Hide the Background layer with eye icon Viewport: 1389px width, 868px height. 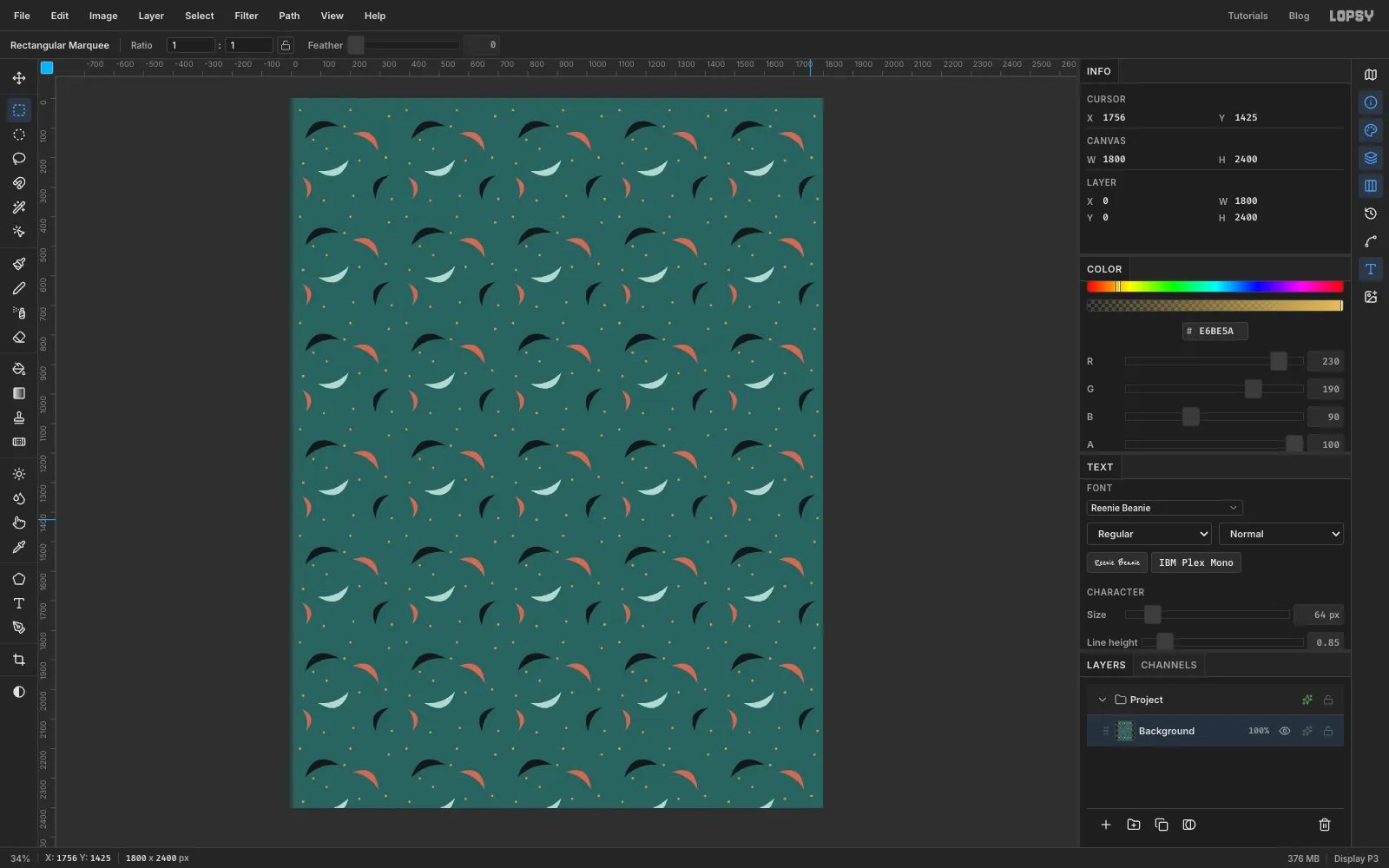(x=1285, y=731)
